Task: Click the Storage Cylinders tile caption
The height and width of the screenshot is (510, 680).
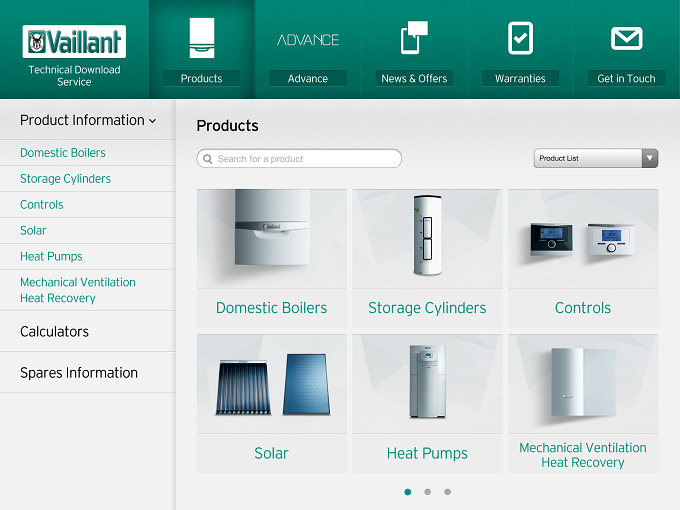Action: (x=427, y=308)
